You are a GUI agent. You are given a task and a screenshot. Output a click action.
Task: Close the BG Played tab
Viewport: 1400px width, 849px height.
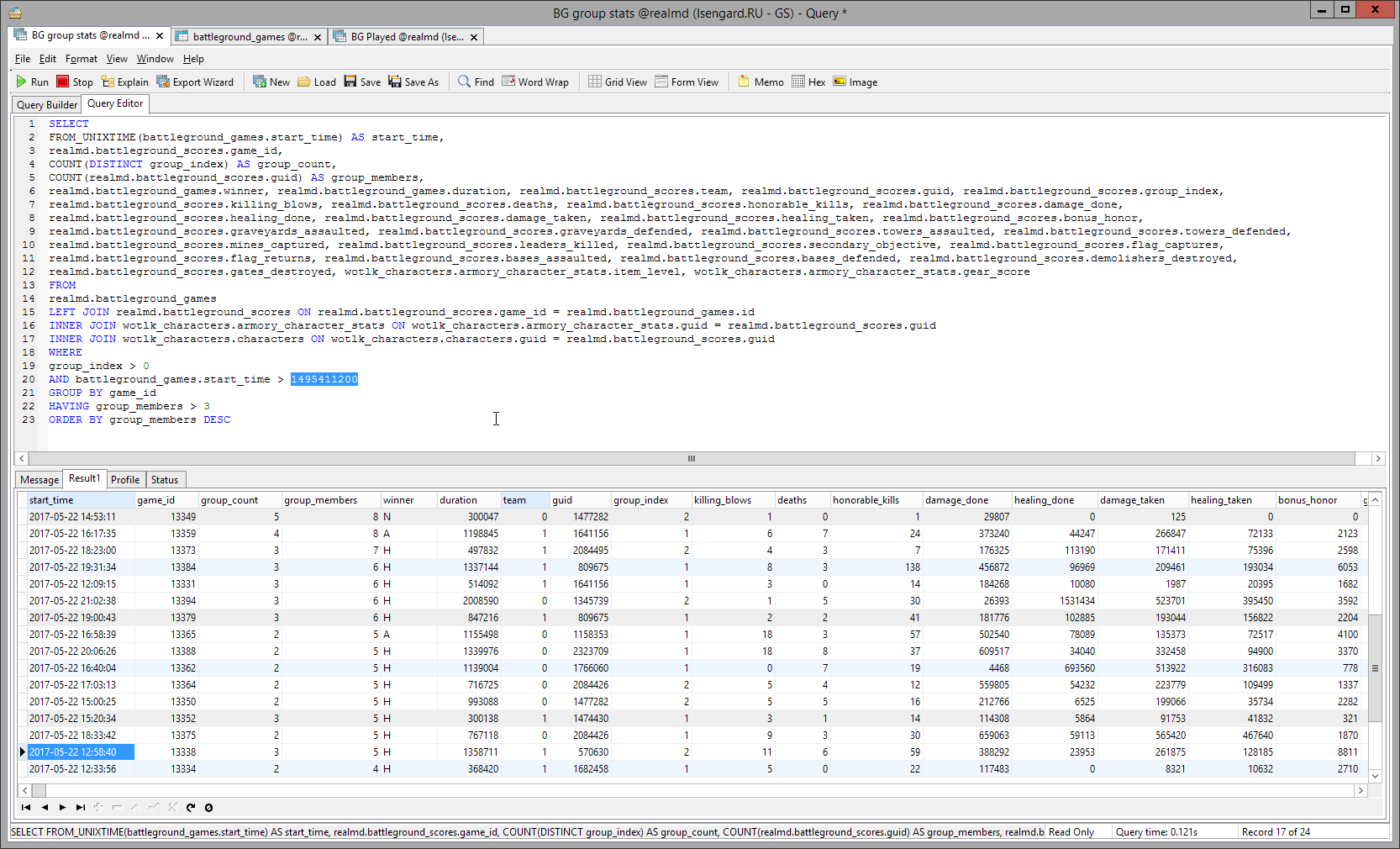click(x=474, y=37)
